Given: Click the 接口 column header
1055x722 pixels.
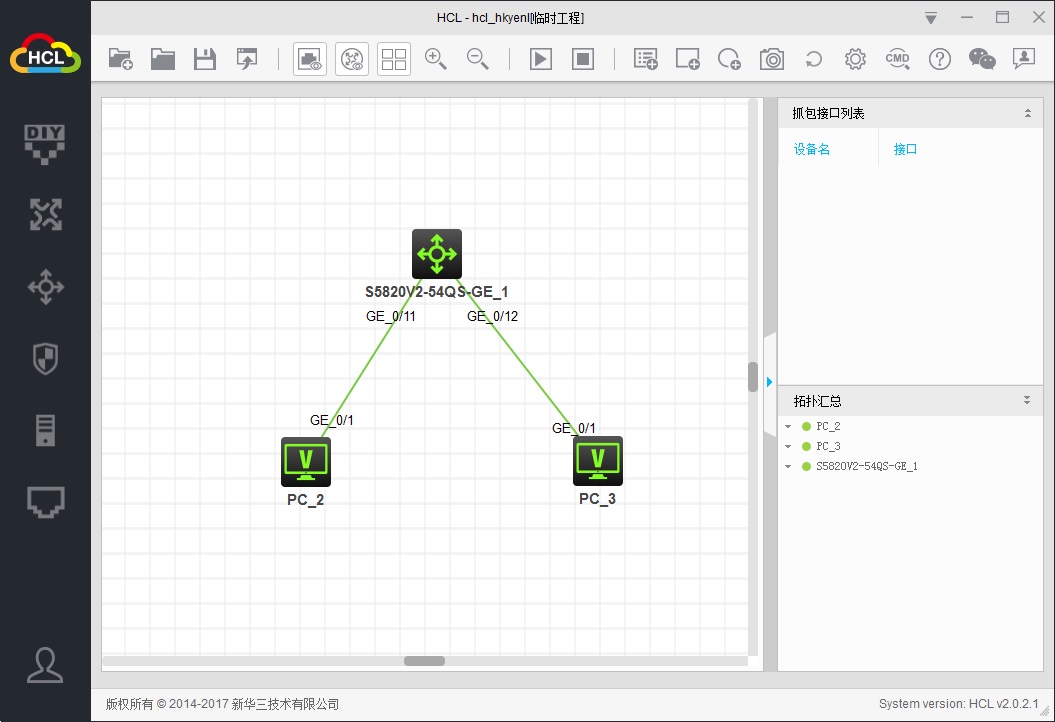Looking at the screenshot, I should tap(905, 149).
